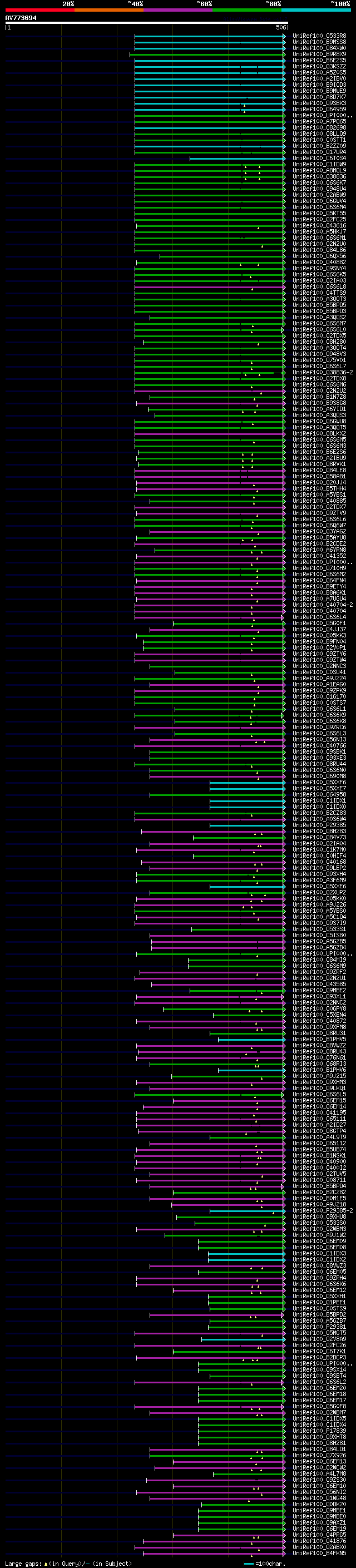Click hit label UniRef100_A5HKJ7
This screenshot has height=1568, width=356.
click(x=319, y=231)
